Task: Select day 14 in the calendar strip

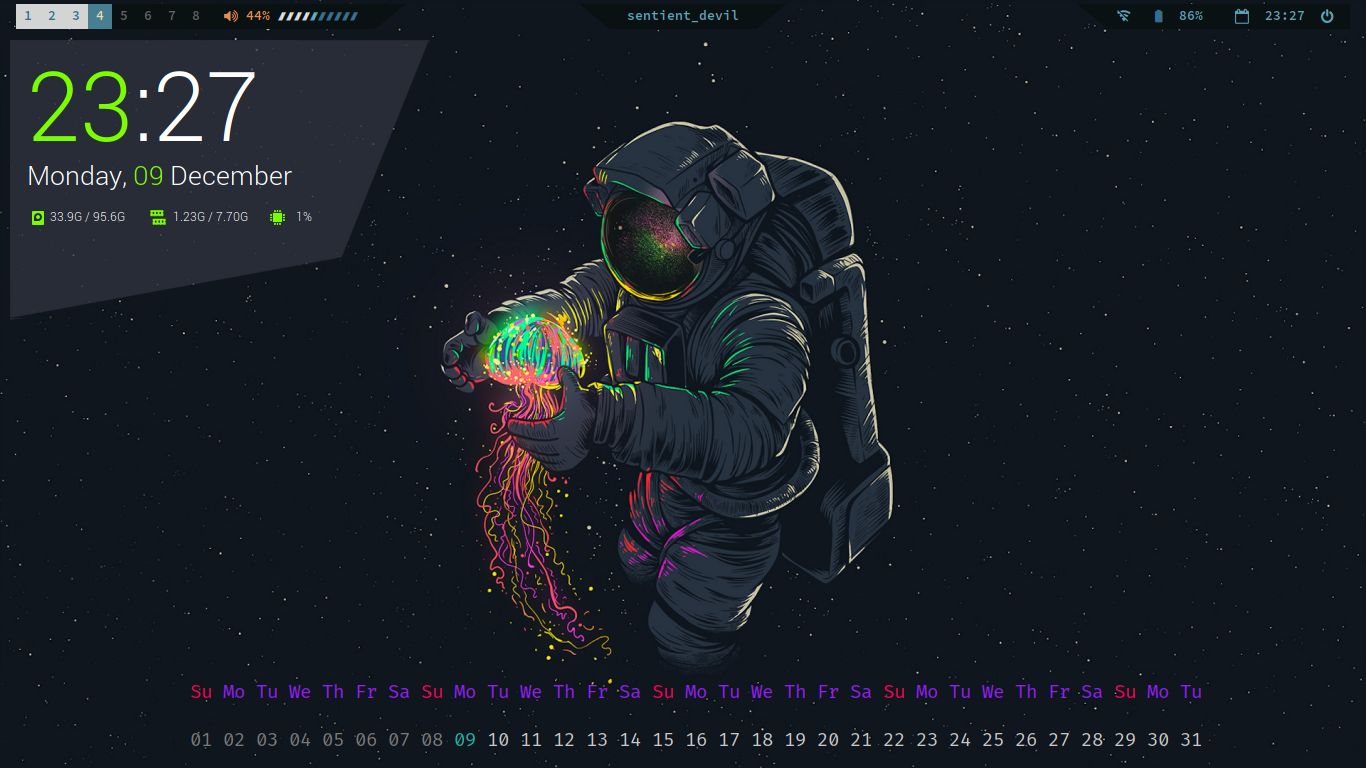Action: point(630,740)
